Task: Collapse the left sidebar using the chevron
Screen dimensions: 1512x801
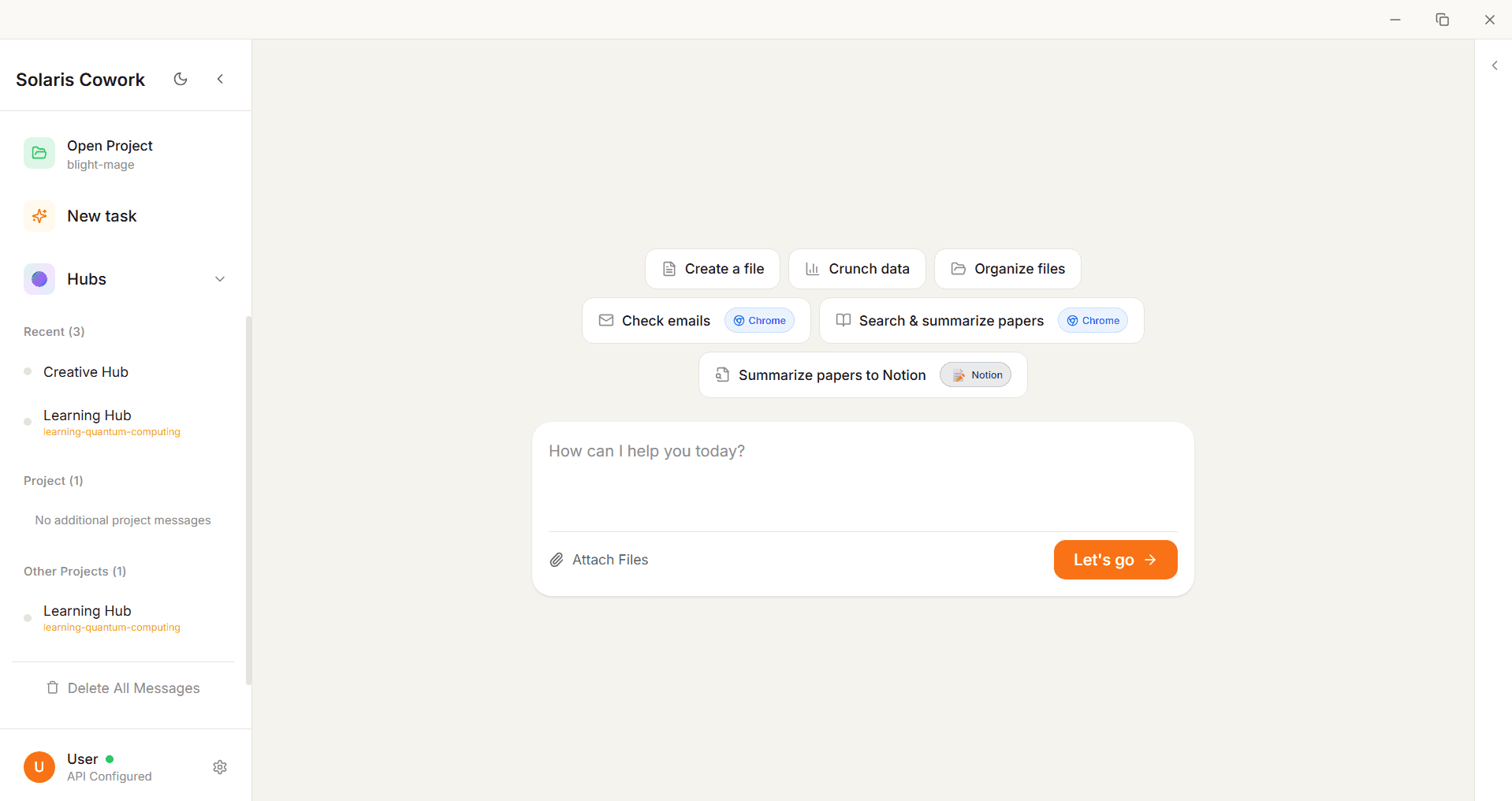Action: (x=220, y=79)
